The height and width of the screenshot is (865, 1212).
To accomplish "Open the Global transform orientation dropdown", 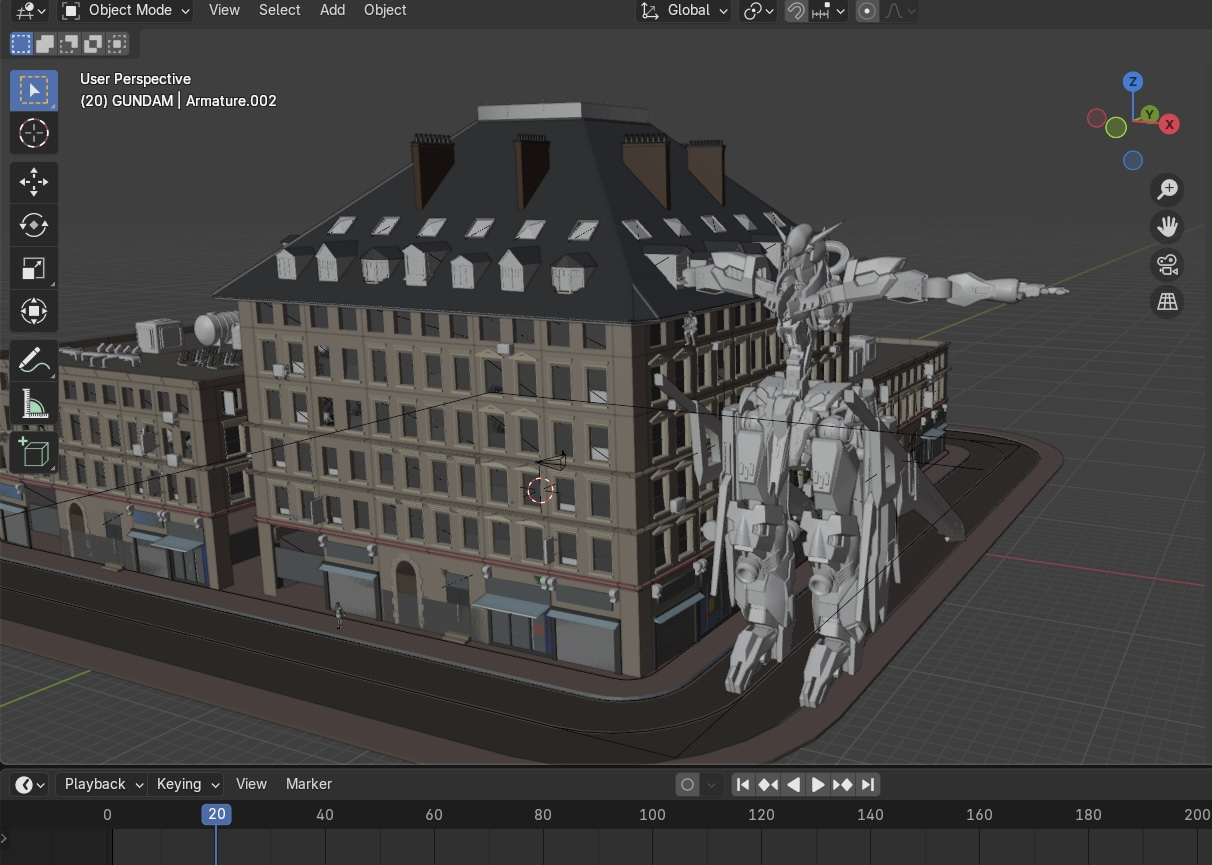I will (685, 11).
